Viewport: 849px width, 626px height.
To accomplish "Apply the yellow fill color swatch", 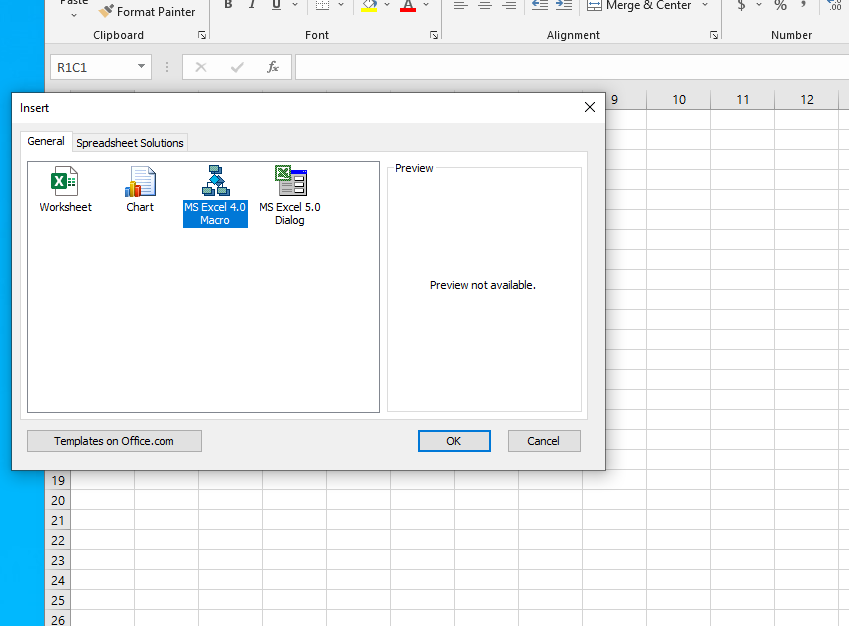I will 370,6.
